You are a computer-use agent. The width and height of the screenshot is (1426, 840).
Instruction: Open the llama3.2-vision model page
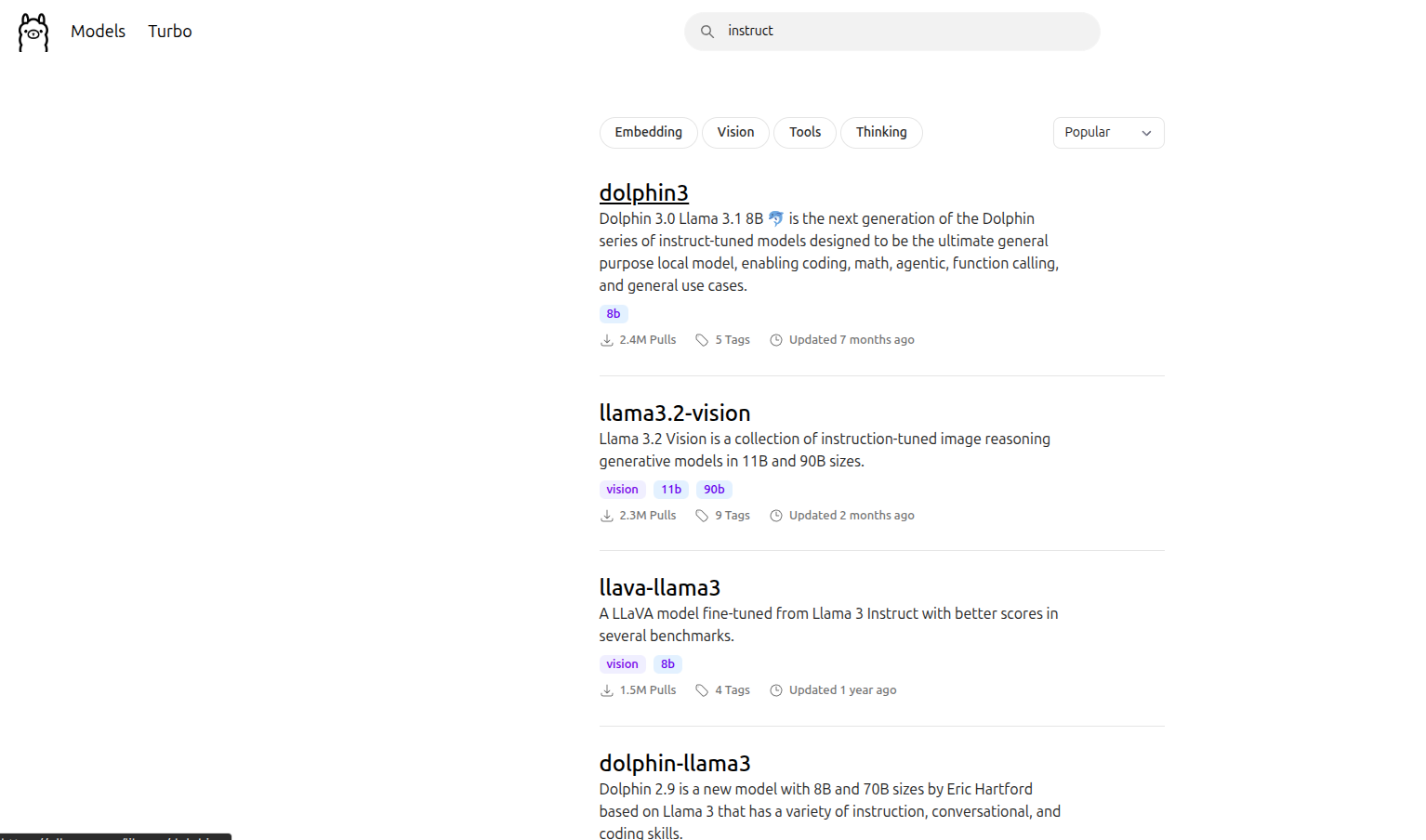(x=675, y=413)
